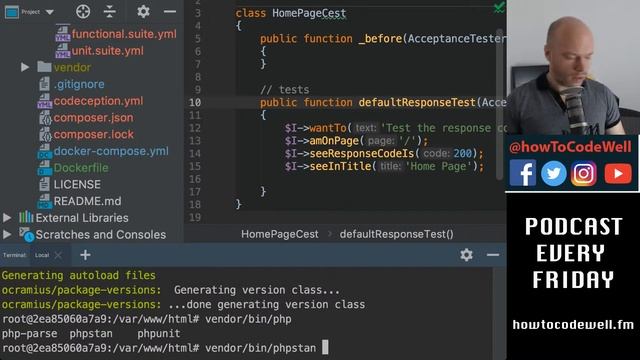Click Scratches and Consoles icon
The height and width of the screenshot is (360, 640).
coord(27,234)
